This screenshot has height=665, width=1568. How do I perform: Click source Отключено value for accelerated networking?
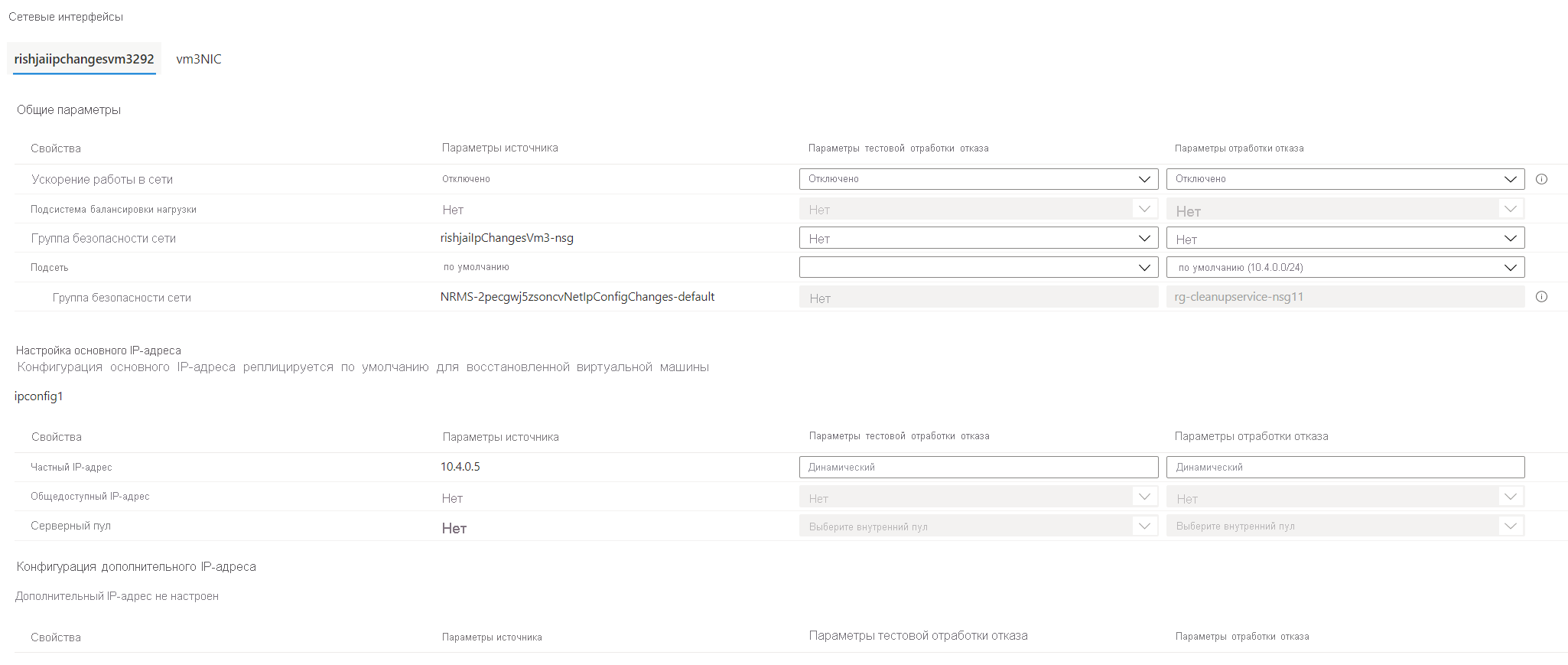pos(466,179)
